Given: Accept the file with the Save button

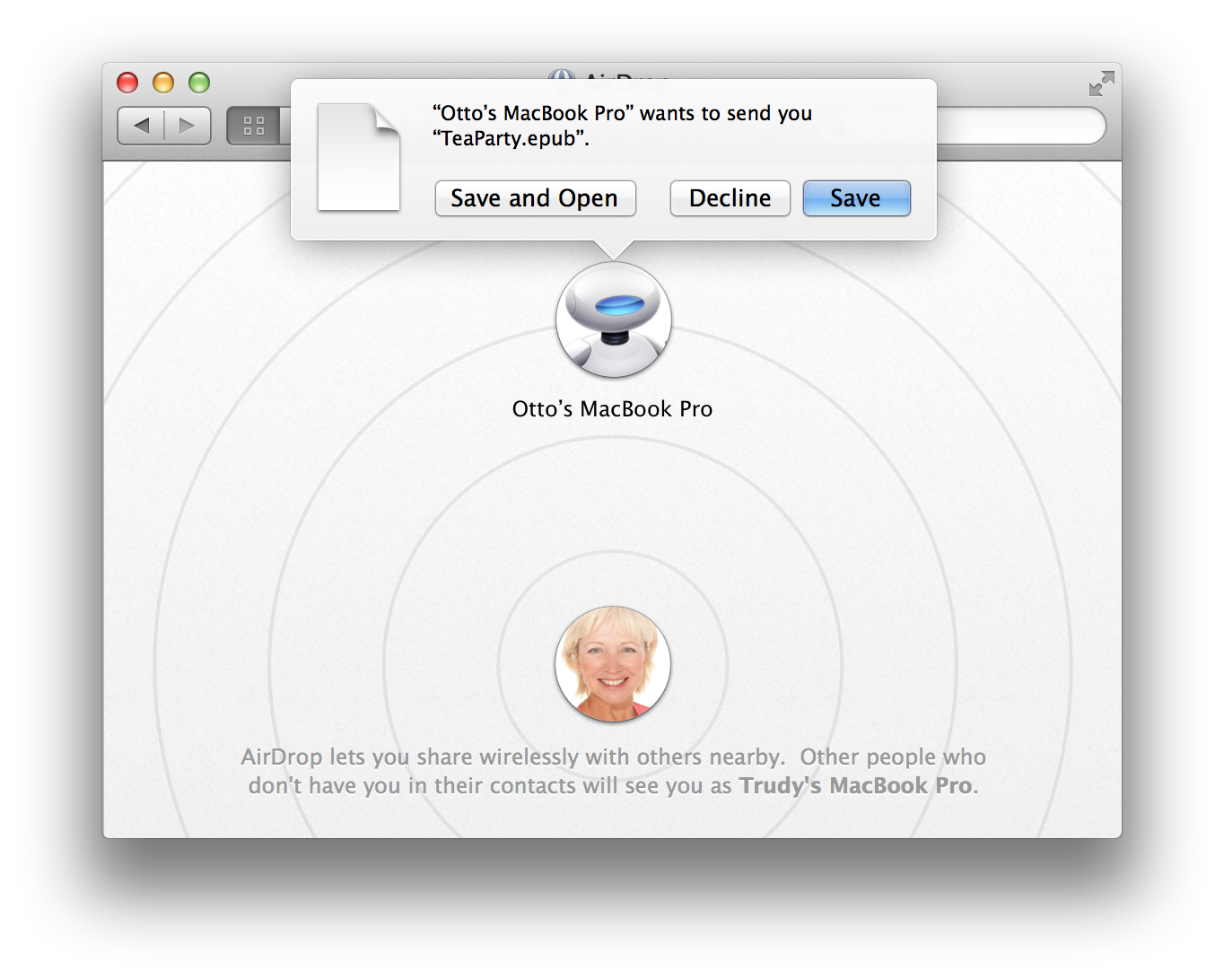Looking at the screenshot, I should [856, 198].
